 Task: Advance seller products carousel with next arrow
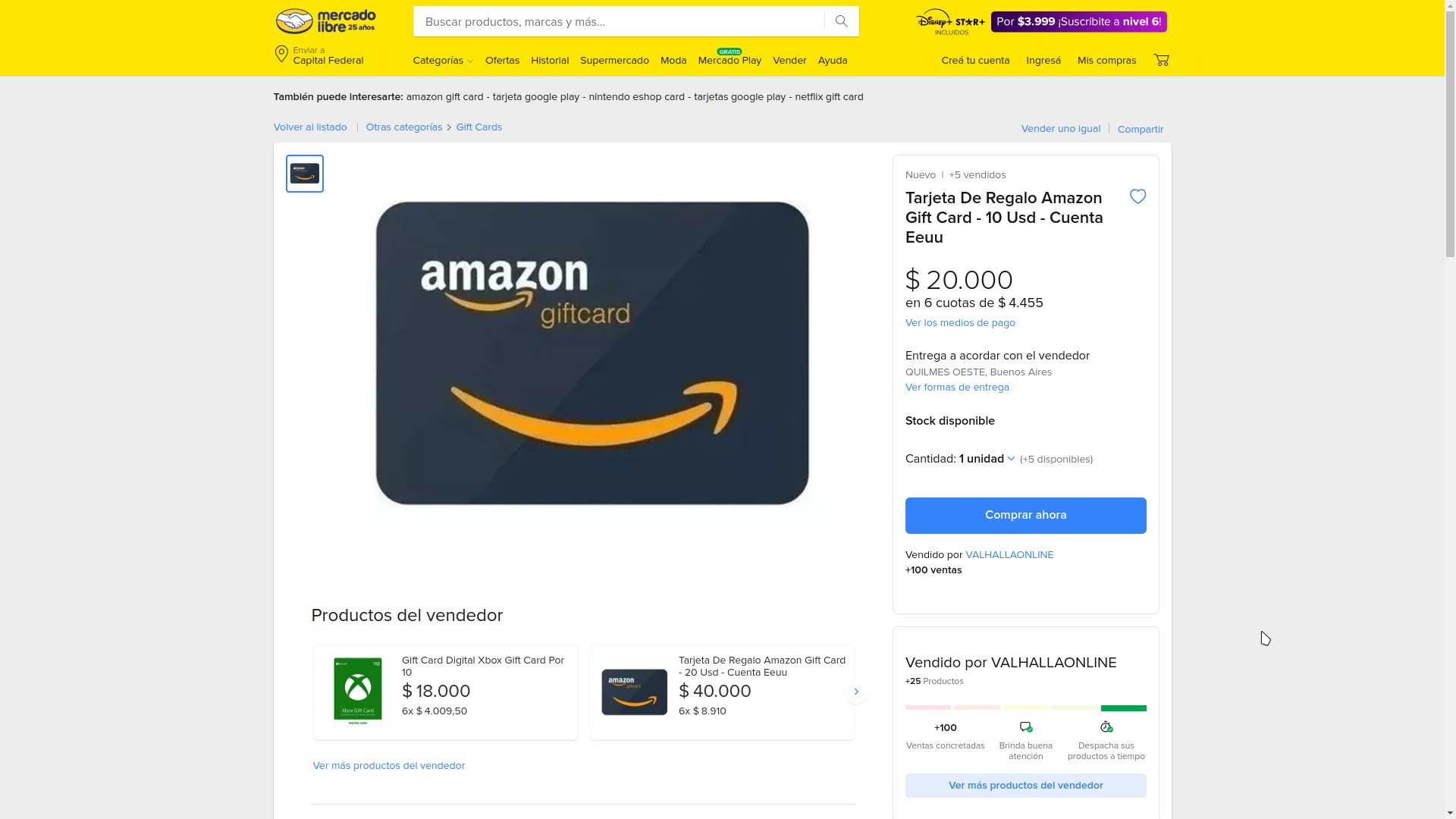[856, 692]
